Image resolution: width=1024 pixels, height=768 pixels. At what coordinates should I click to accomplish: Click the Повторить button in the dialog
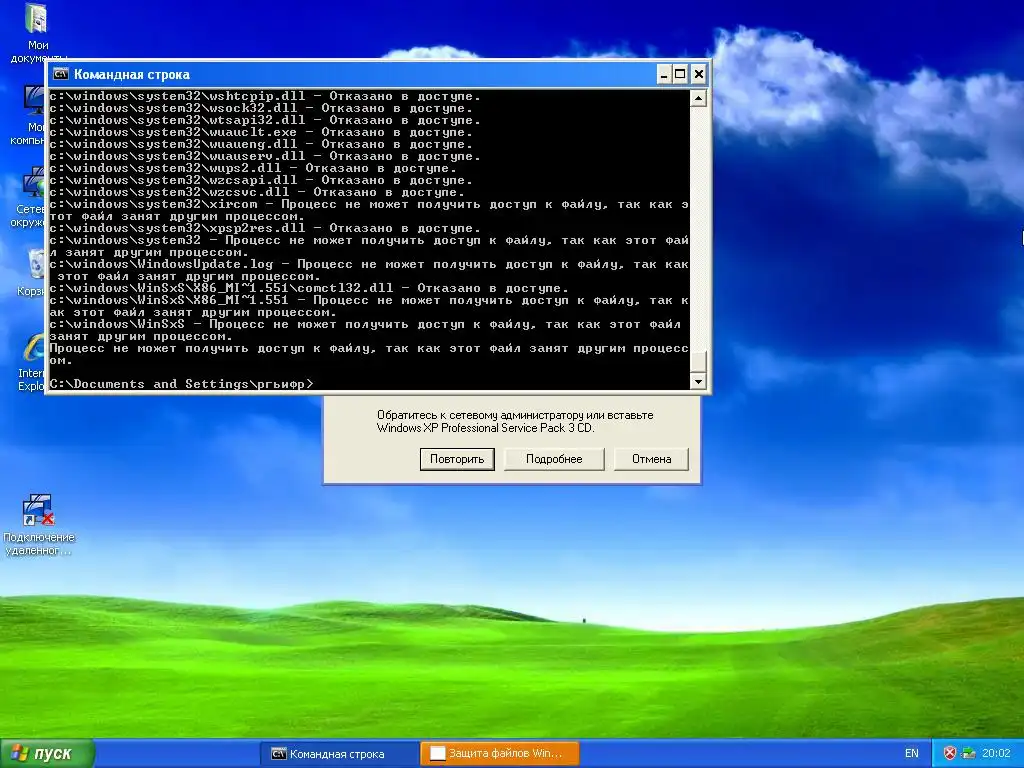[456, 459]
